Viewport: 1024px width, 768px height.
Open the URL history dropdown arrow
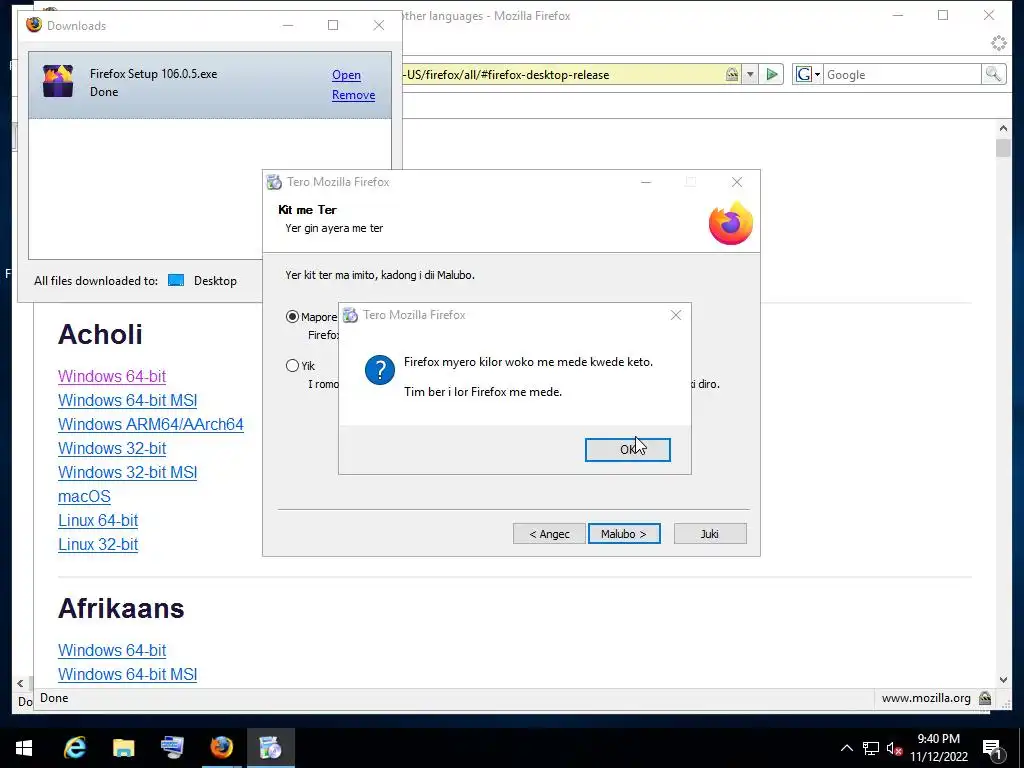[x=750, y=74]
